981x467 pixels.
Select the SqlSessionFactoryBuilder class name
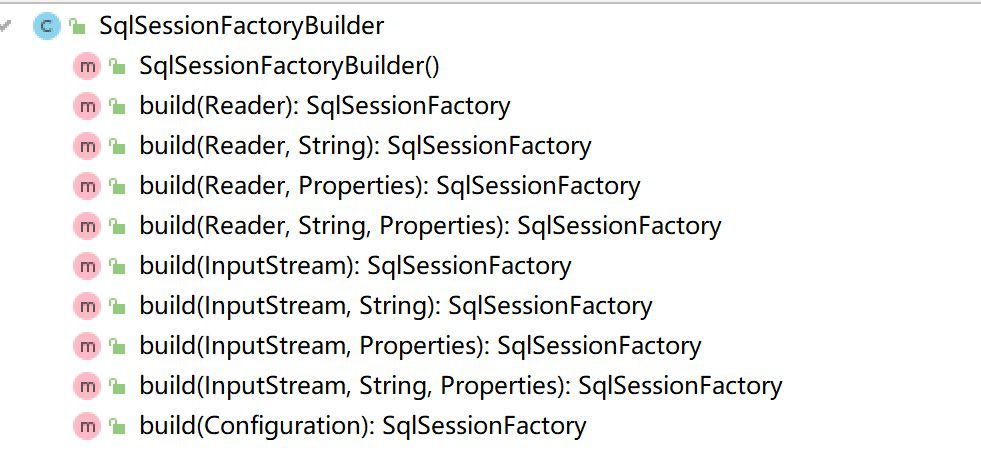(241, 26)
